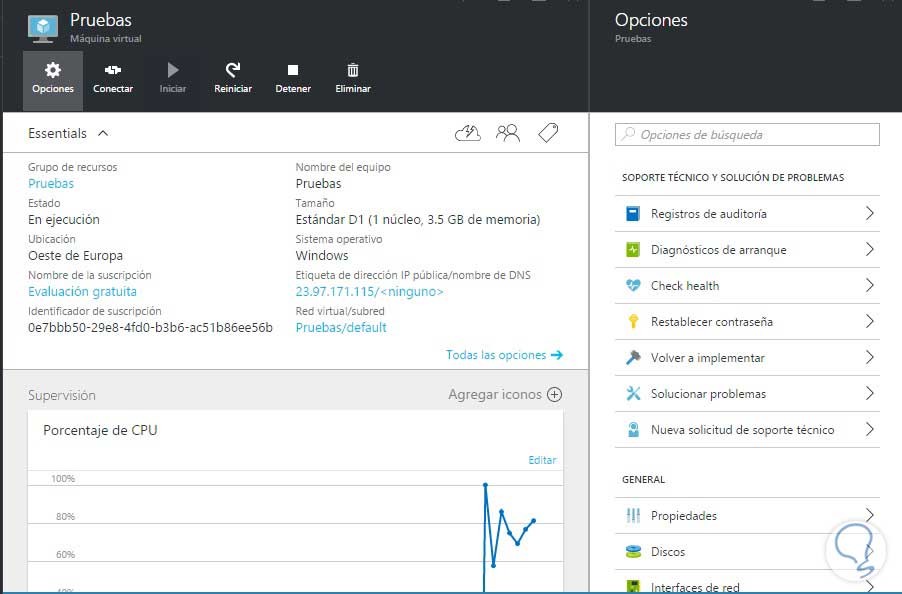Open the Diagnósticos de arranque chevron
This screenshot has width=902, height=594.
[x=869, y=249]
